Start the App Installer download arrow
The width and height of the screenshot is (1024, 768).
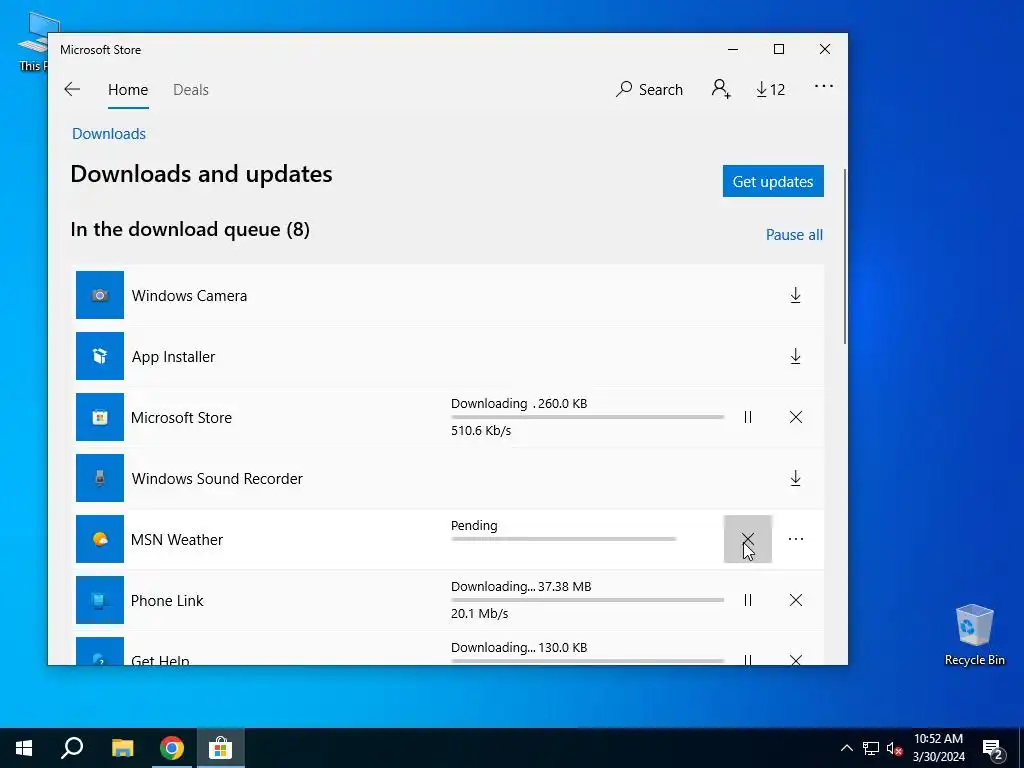pyautogui.click(x=795, y=357)
